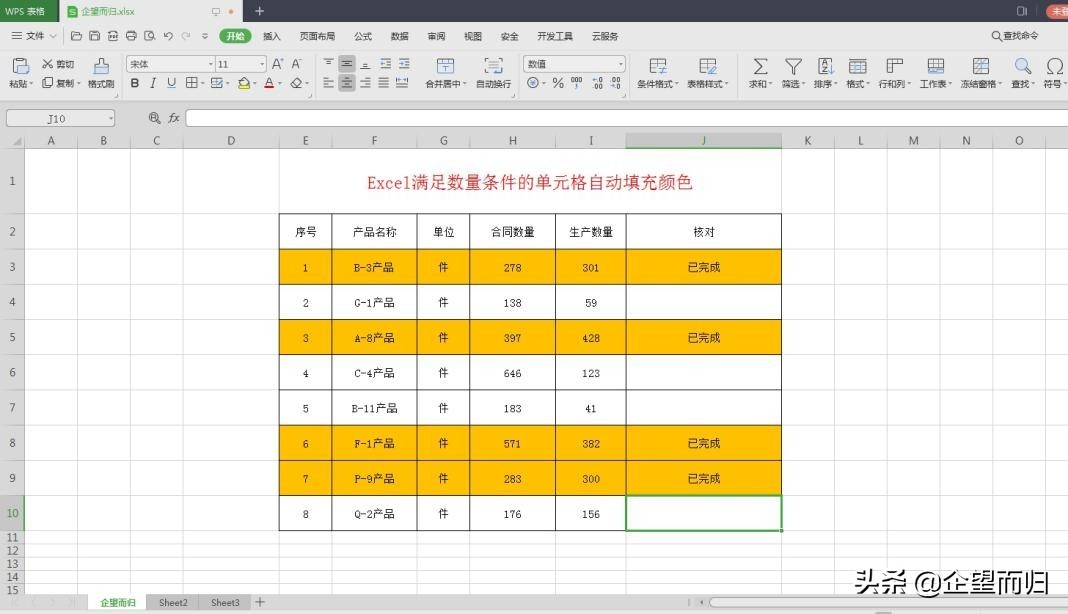The image size is (1068, 614).
Task: Click the Symbol (符号) omega icon
Action: [x=1054, y=66]
